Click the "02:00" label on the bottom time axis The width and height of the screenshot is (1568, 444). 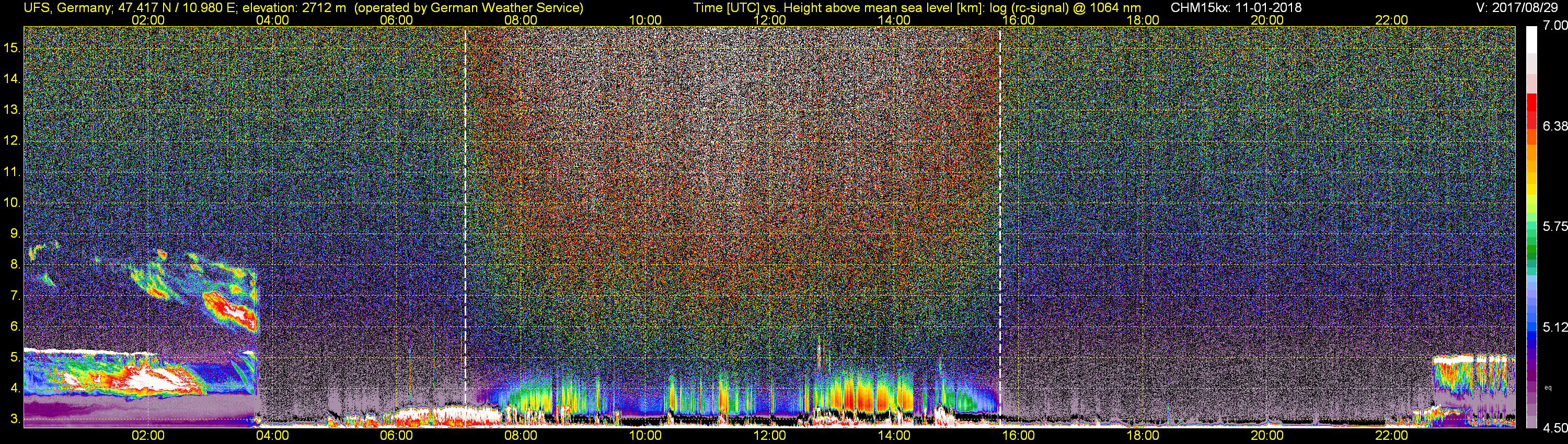coord(148,436)
